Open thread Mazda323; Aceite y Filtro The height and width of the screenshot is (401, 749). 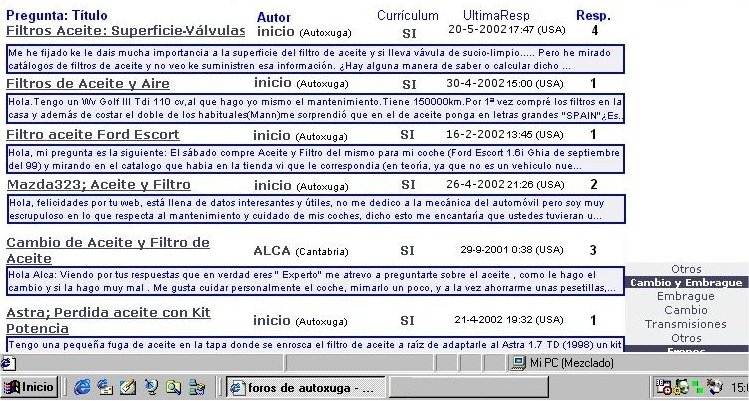[98, 184]
